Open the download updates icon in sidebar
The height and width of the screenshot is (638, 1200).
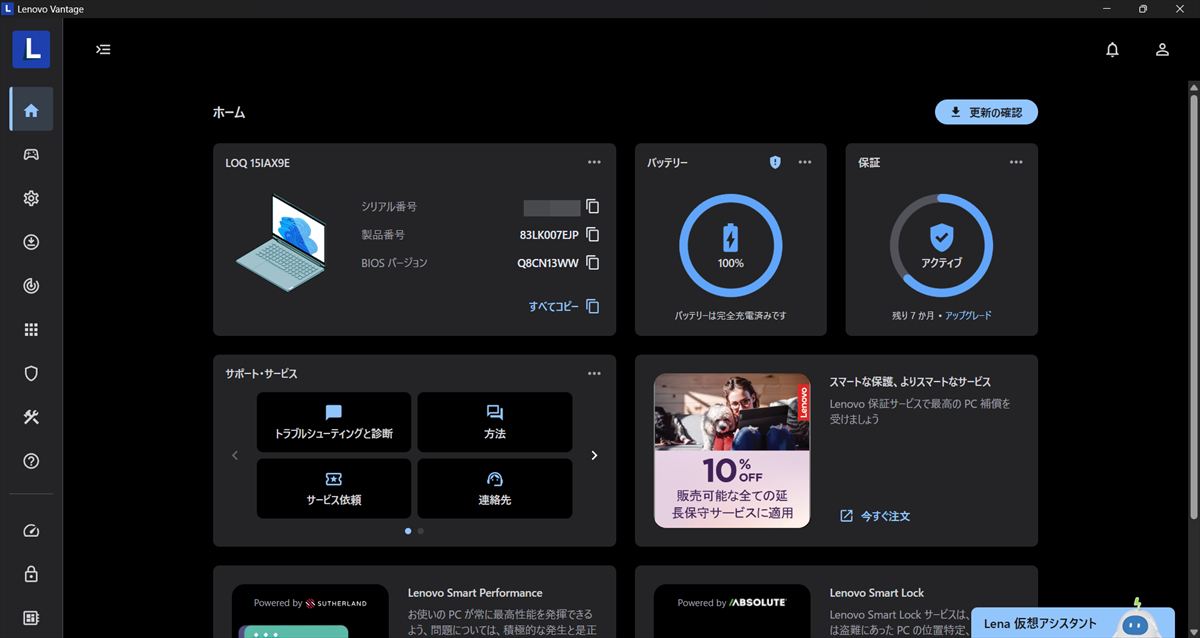click(31, 242)
